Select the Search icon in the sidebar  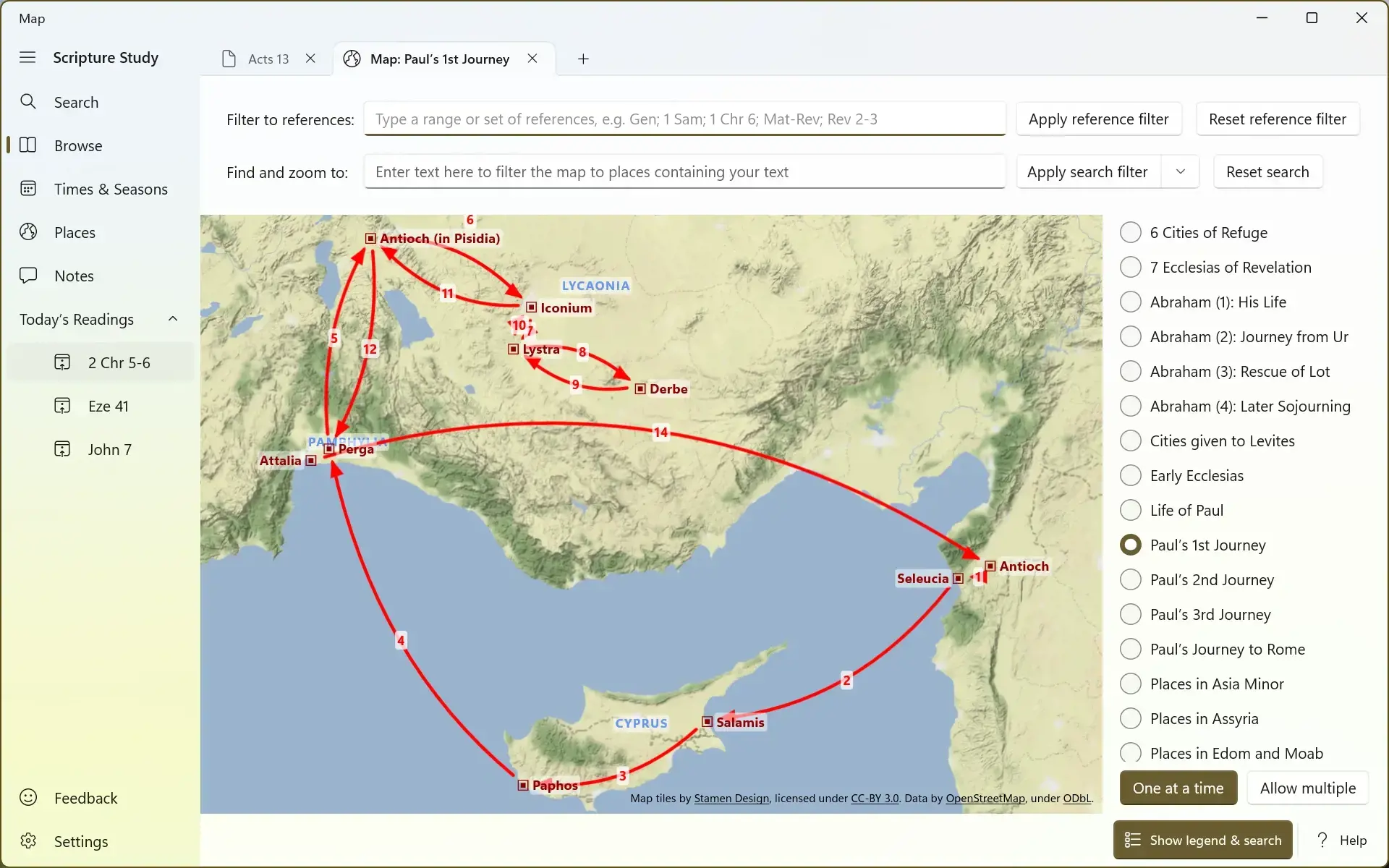click(29, 102)
